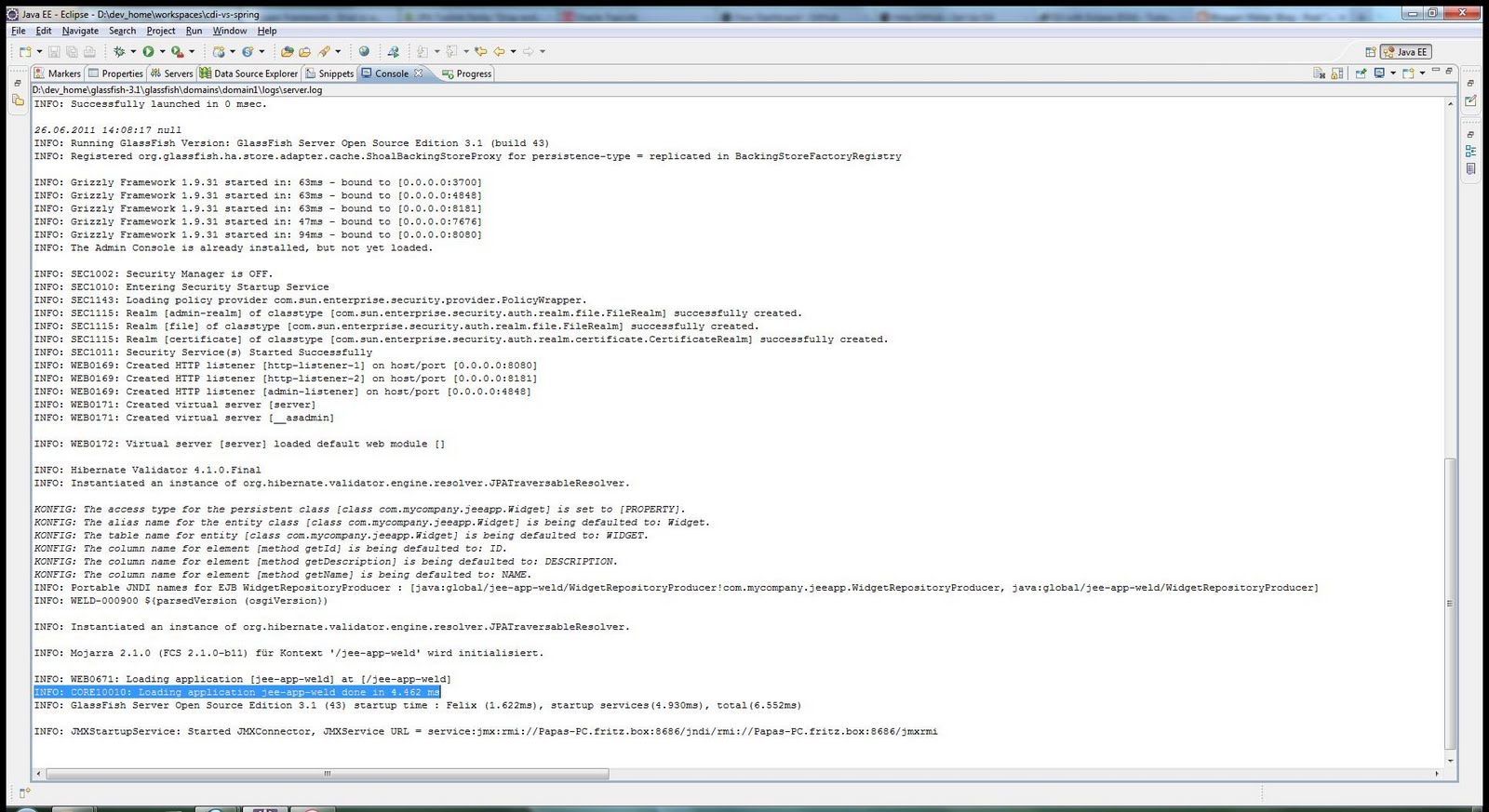Image resolution: width=1489 pixels, height=812 pixels.
Task: Launch Debug with the bug icon
Action: point(119,52)
